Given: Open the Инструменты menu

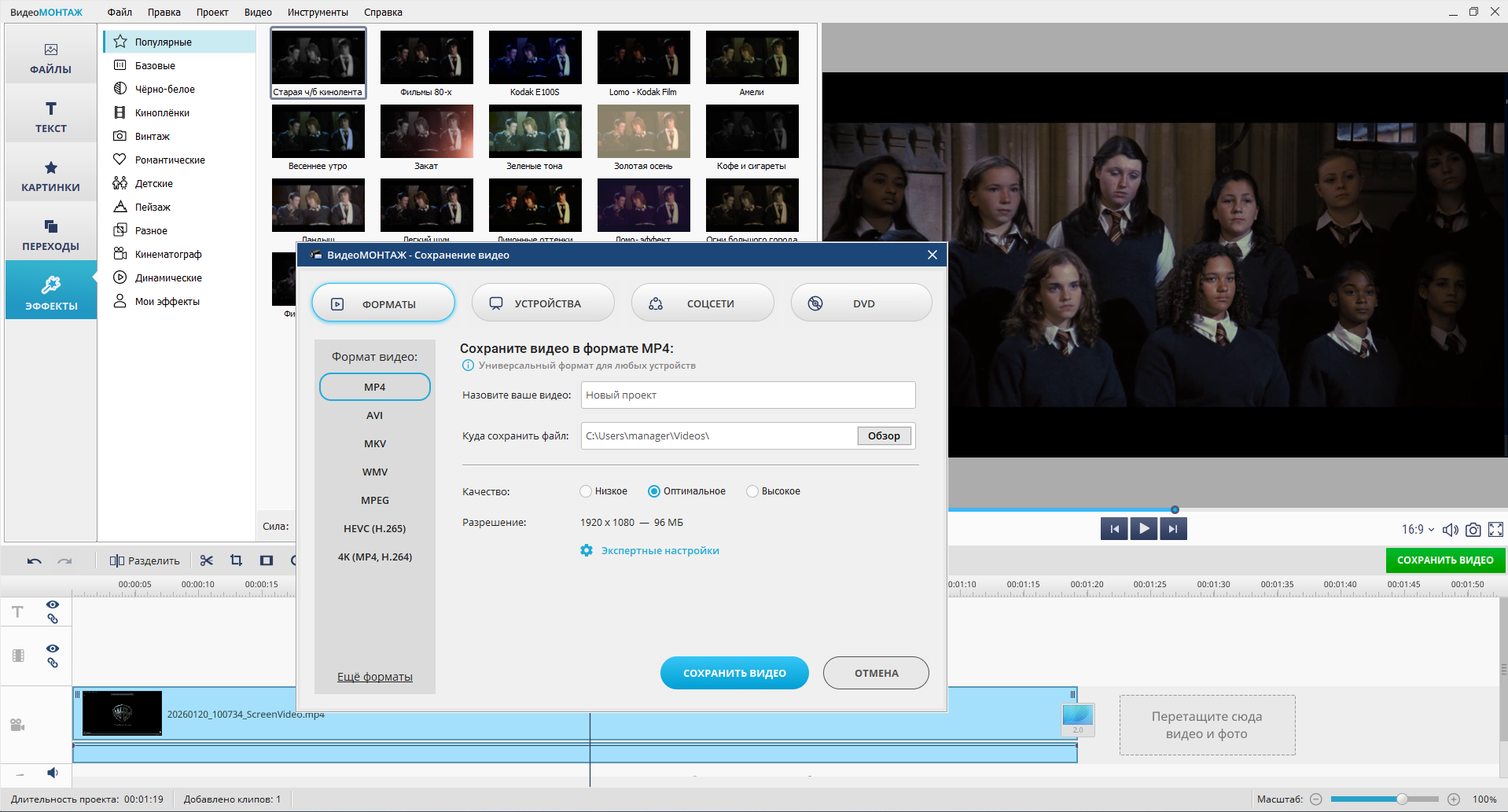Looking at the screenshot, I should click(x=318, y=12).
